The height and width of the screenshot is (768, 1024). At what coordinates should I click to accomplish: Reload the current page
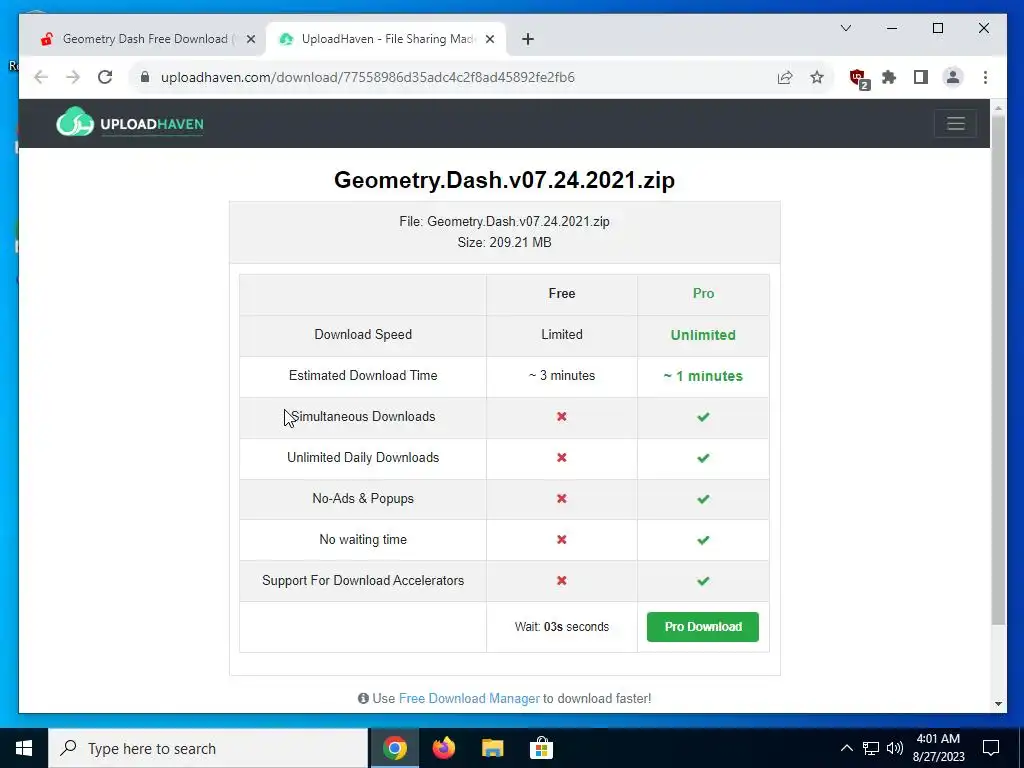pos(105,77)
